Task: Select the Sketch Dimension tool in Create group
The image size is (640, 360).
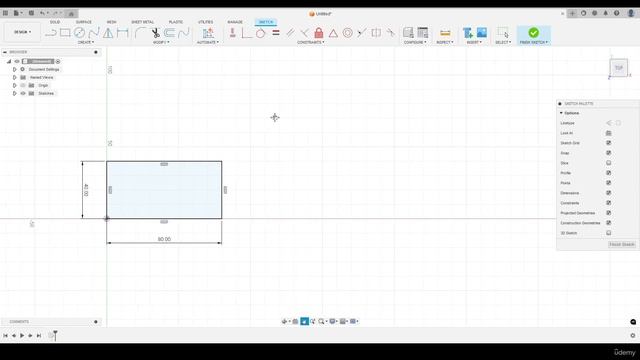Action: click(122, 33)
